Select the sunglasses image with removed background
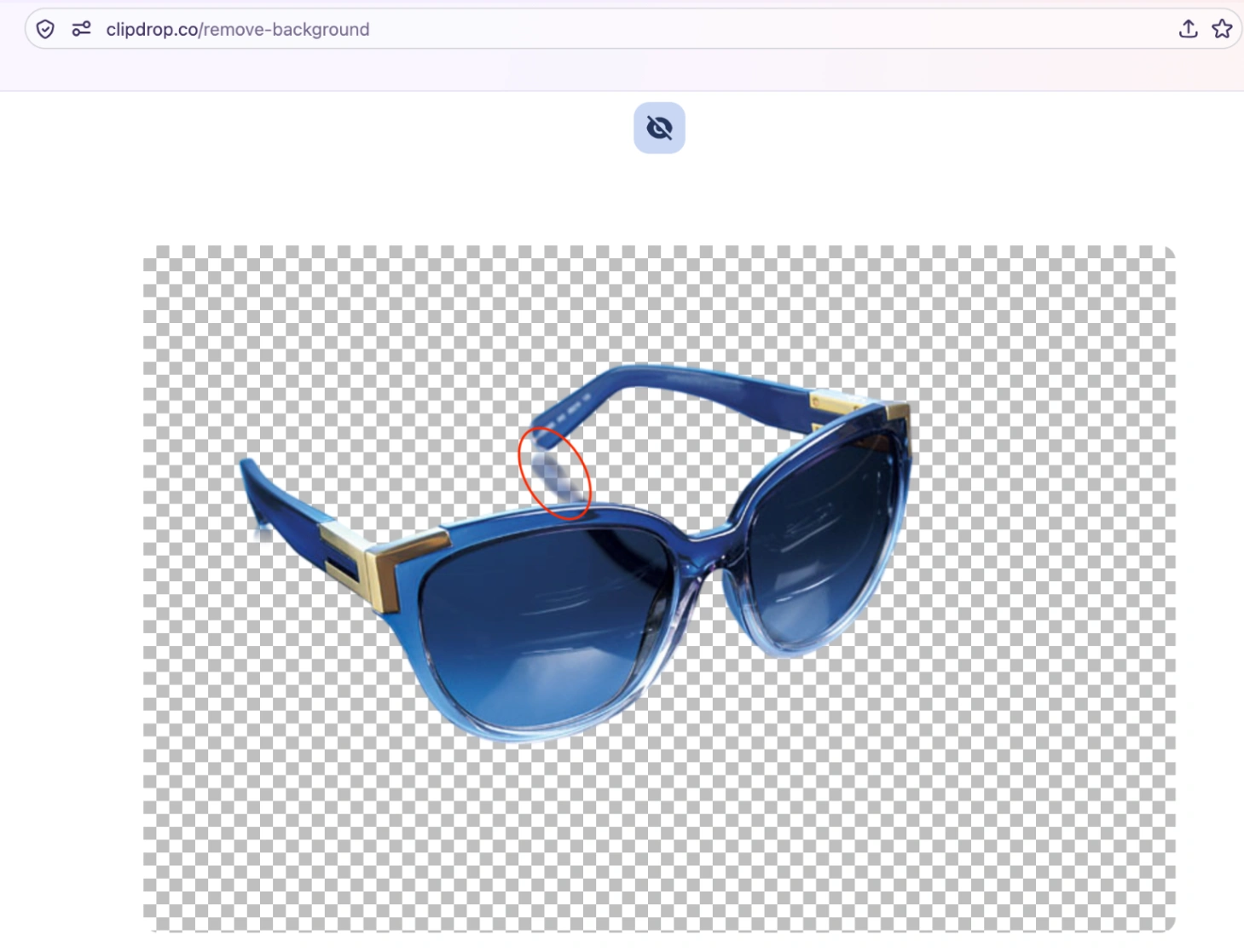The image size is (1244, 952). coord(659,589)
